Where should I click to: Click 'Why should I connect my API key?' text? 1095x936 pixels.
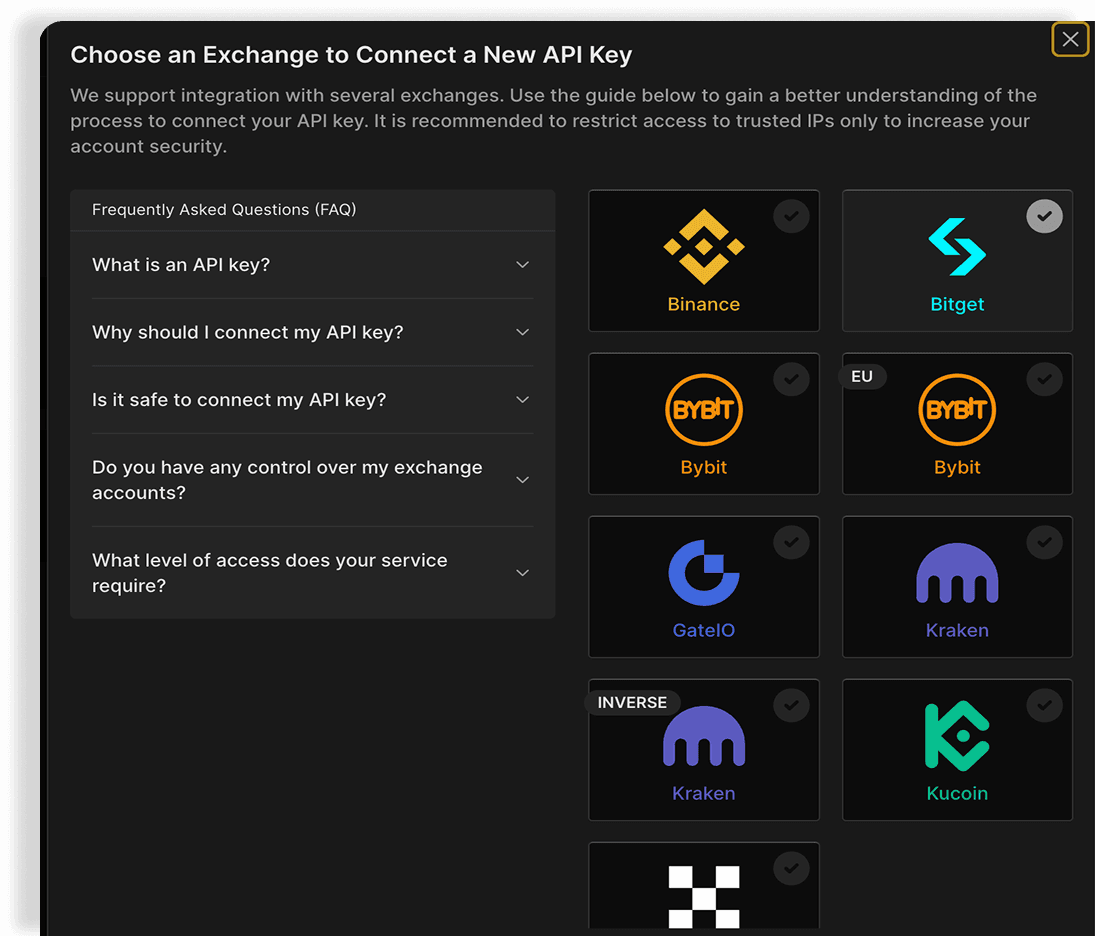click(x=248, y=332)
